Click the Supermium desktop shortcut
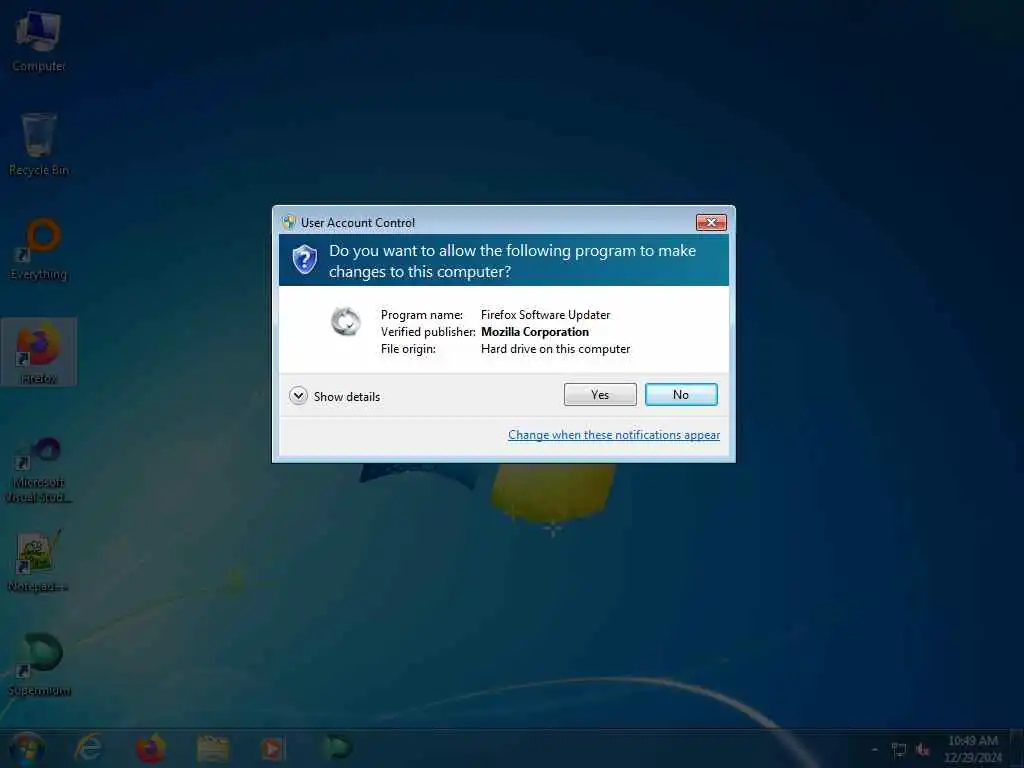1024x768 pixels. pyautogui.click(x=39, y=665)
